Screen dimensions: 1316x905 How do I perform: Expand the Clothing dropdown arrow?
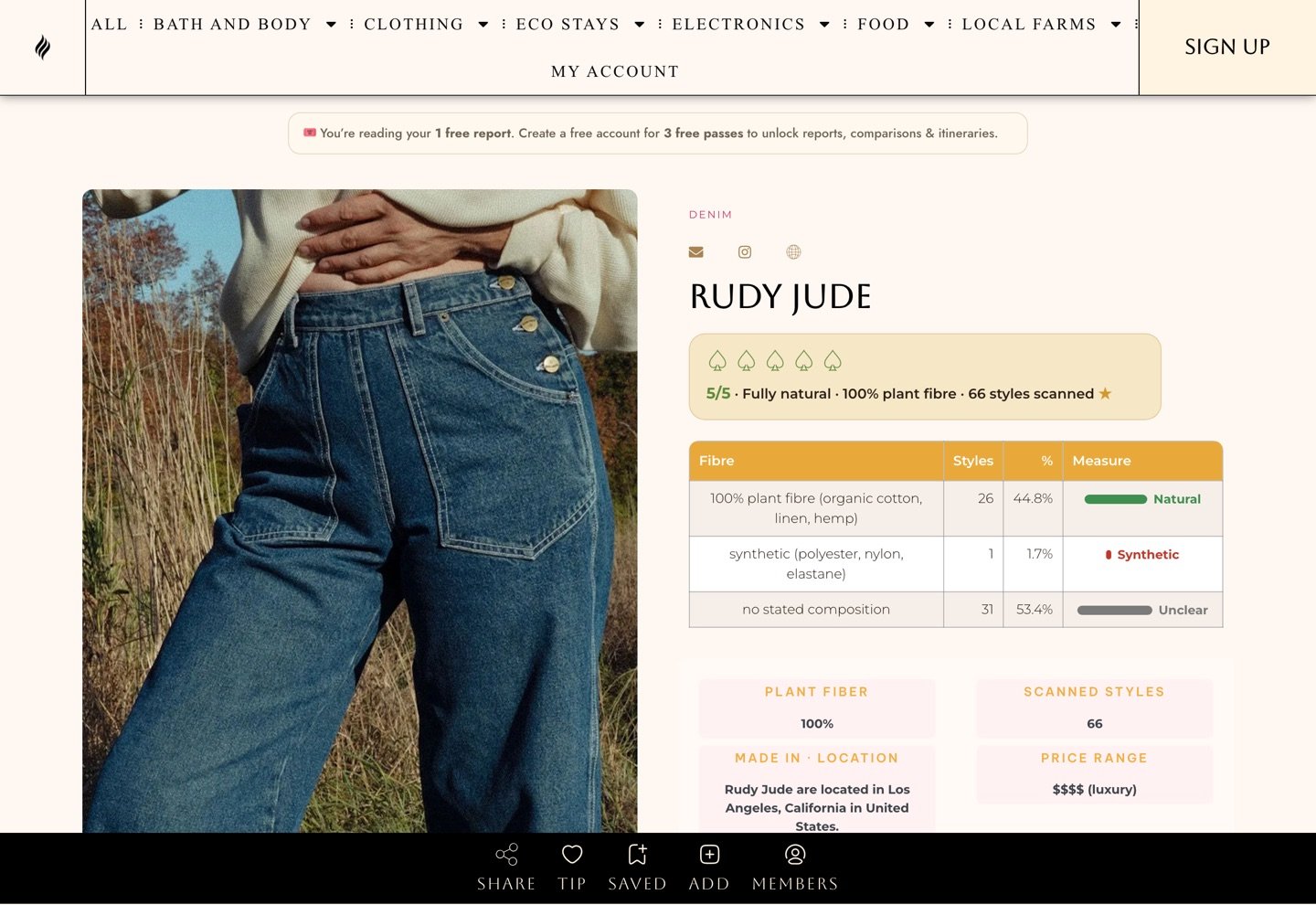coord(483,25)
